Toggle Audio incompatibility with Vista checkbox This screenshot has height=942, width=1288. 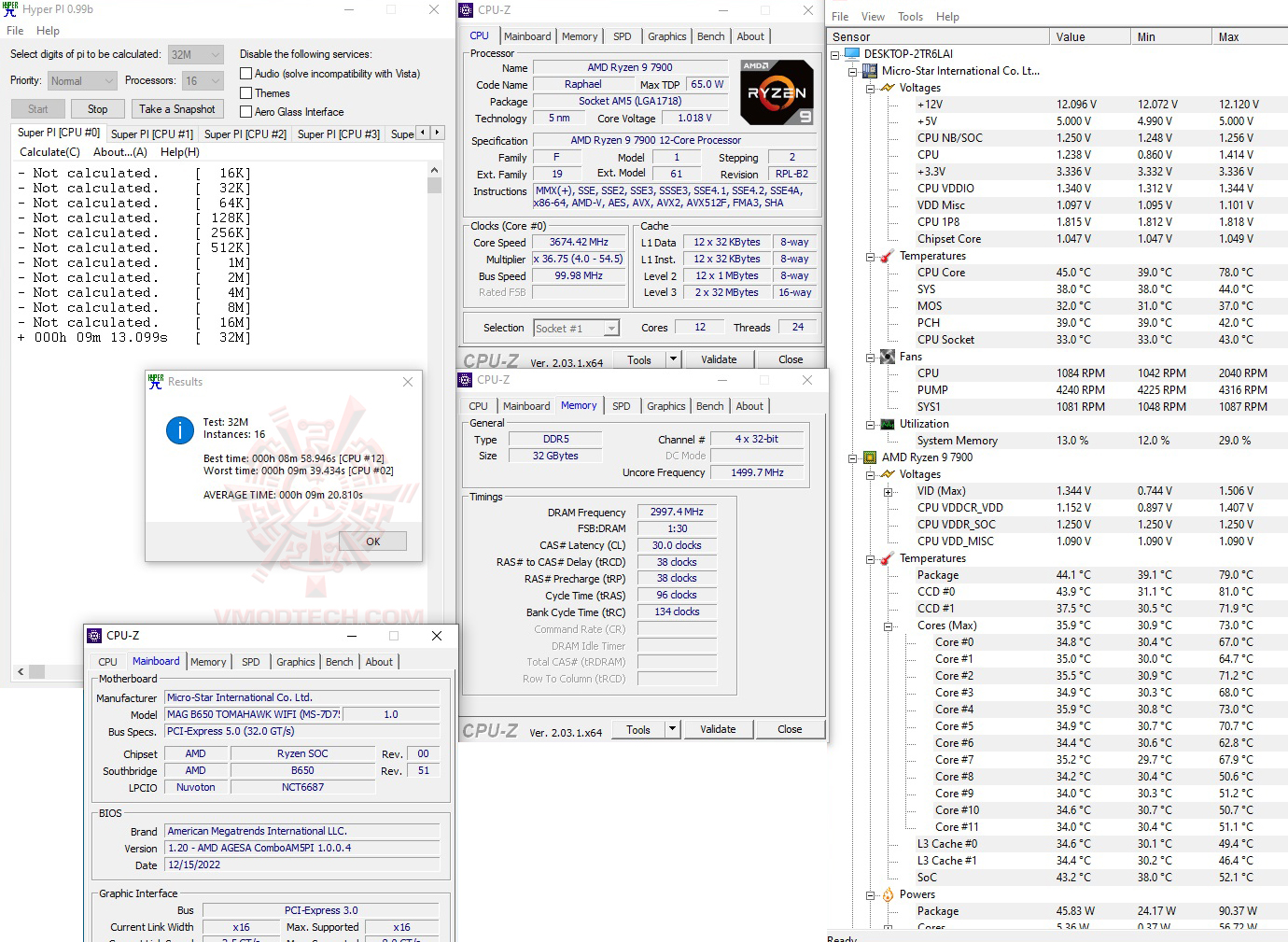click(x=246, y=74)
